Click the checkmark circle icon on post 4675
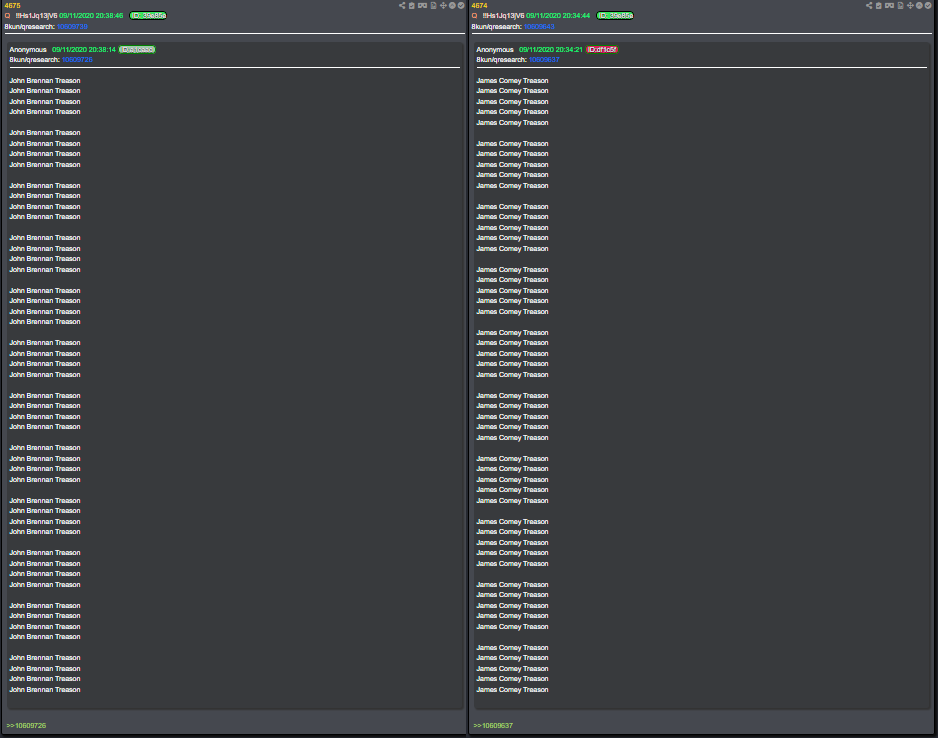938x738 pixels. [461, 5]
